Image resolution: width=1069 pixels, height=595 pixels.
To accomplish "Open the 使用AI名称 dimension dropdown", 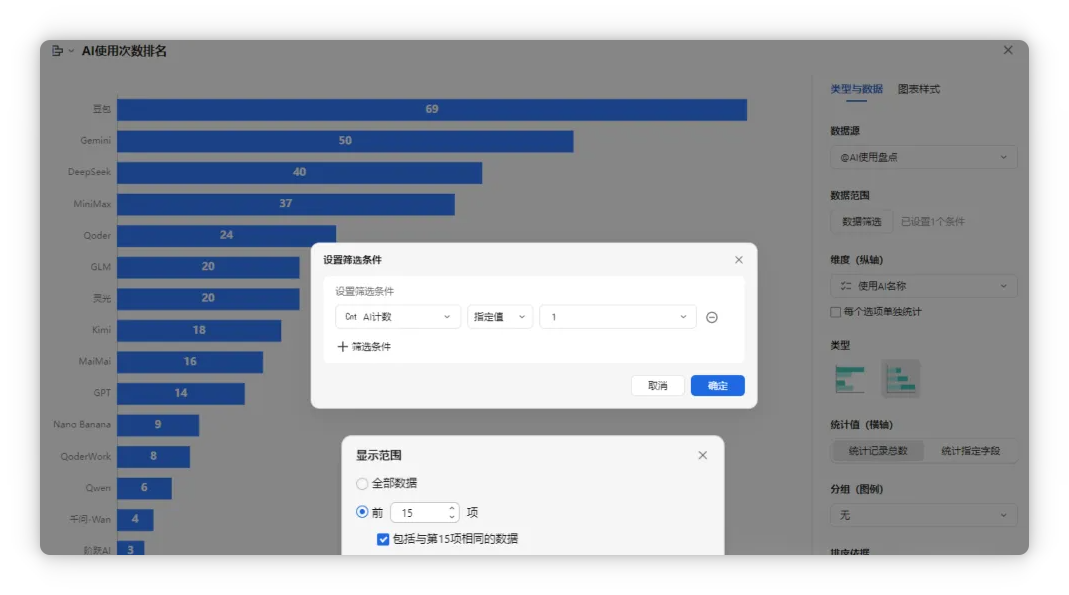I will click(x=923, y=286).
